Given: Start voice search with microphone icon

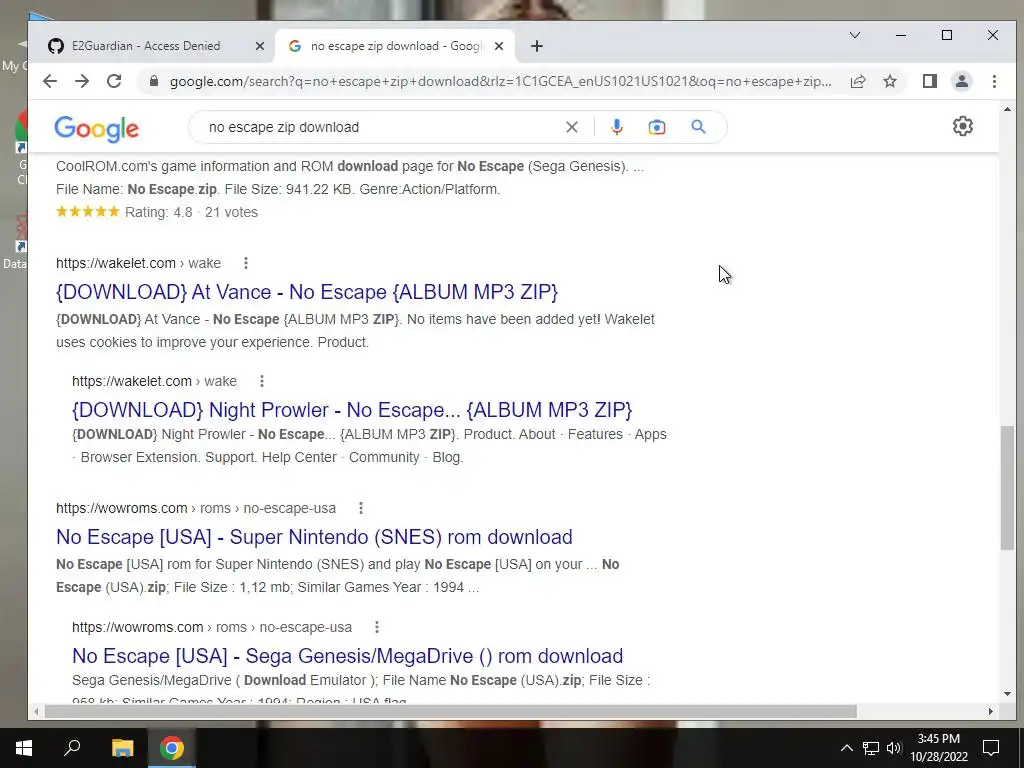Looking at the screenshot, I should point(616,127).
